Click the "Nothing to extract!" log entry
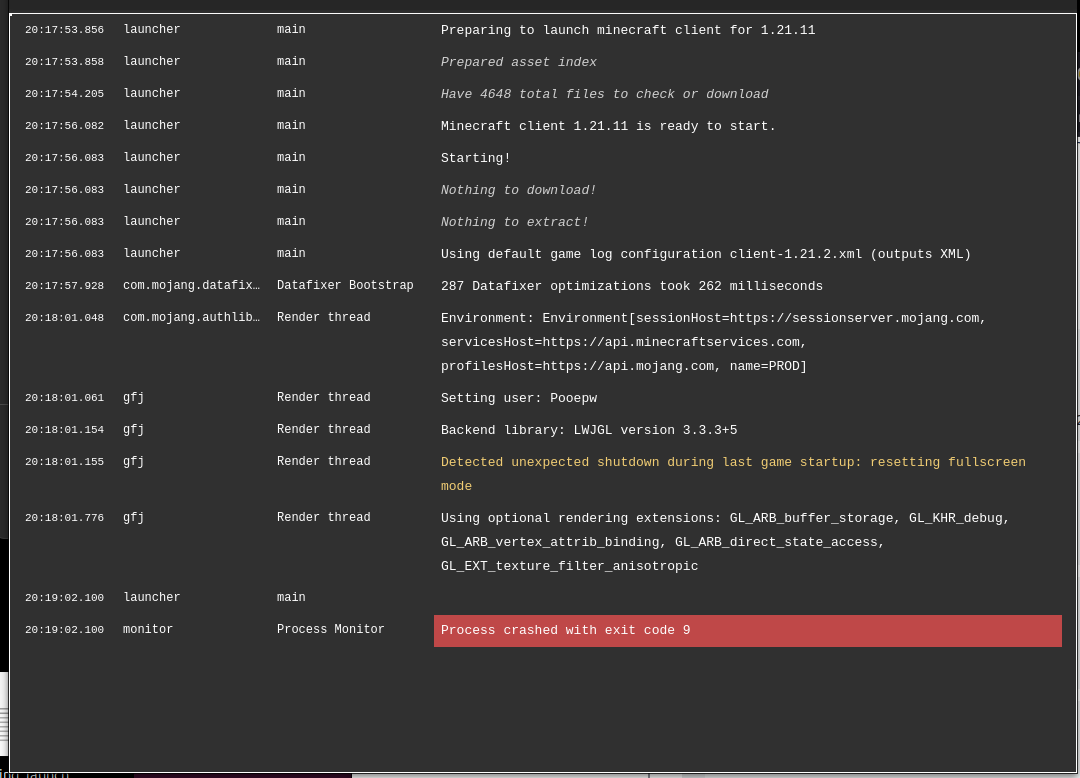1080x778 pixels. pyautogui.click(x=515, y=222)
